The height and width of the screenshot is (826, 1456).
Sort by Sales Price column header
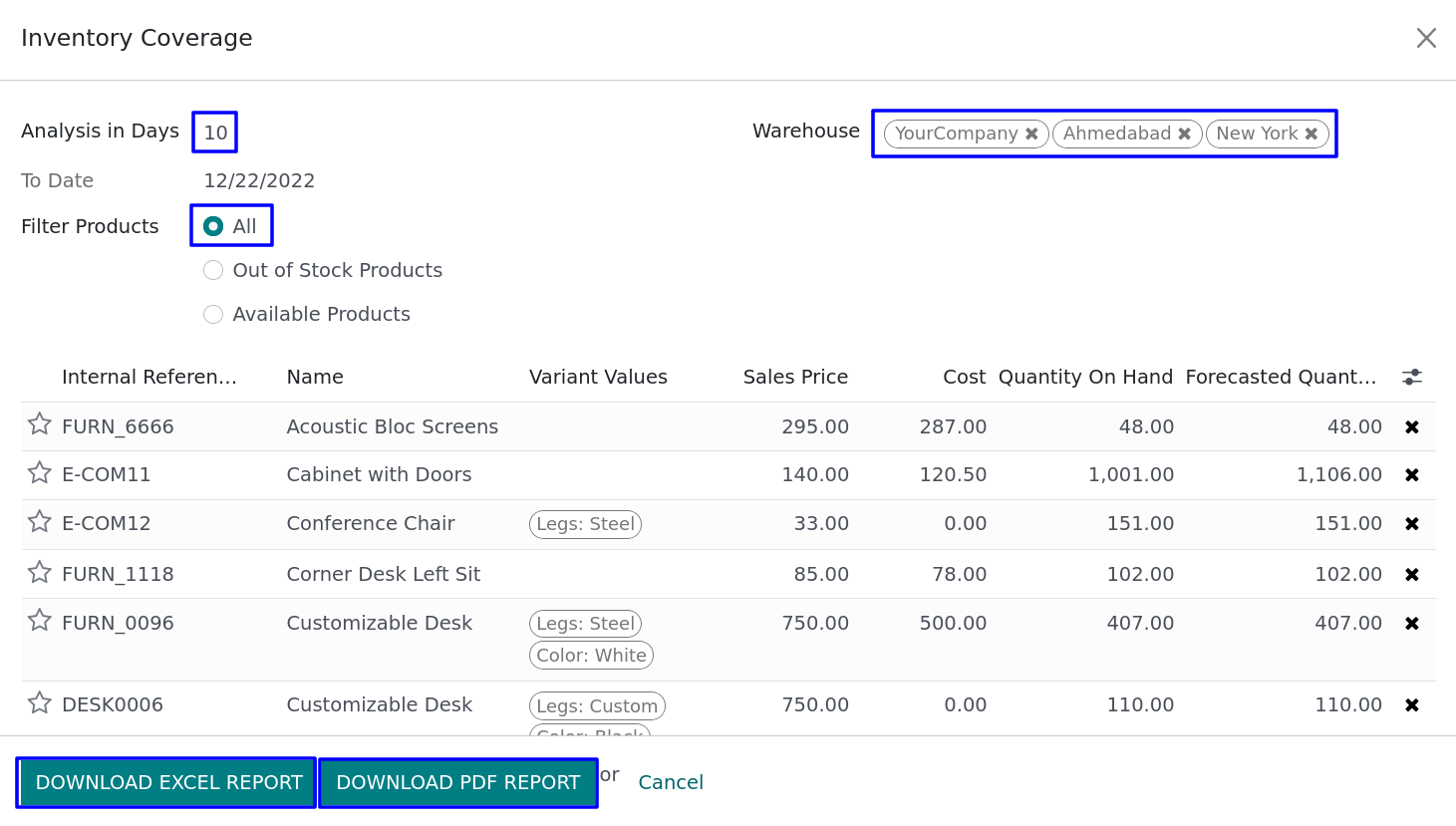point(795,377)
